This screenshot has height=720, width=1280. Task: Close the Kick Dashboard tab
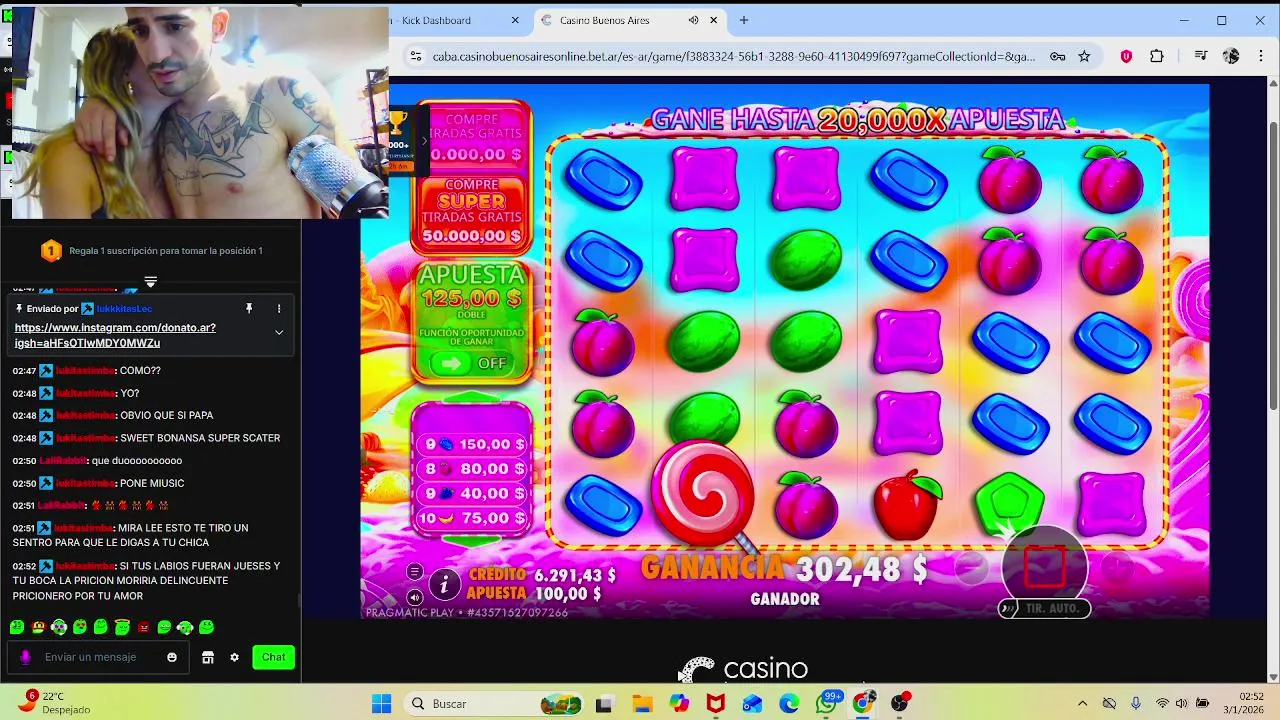coord(515,20)
